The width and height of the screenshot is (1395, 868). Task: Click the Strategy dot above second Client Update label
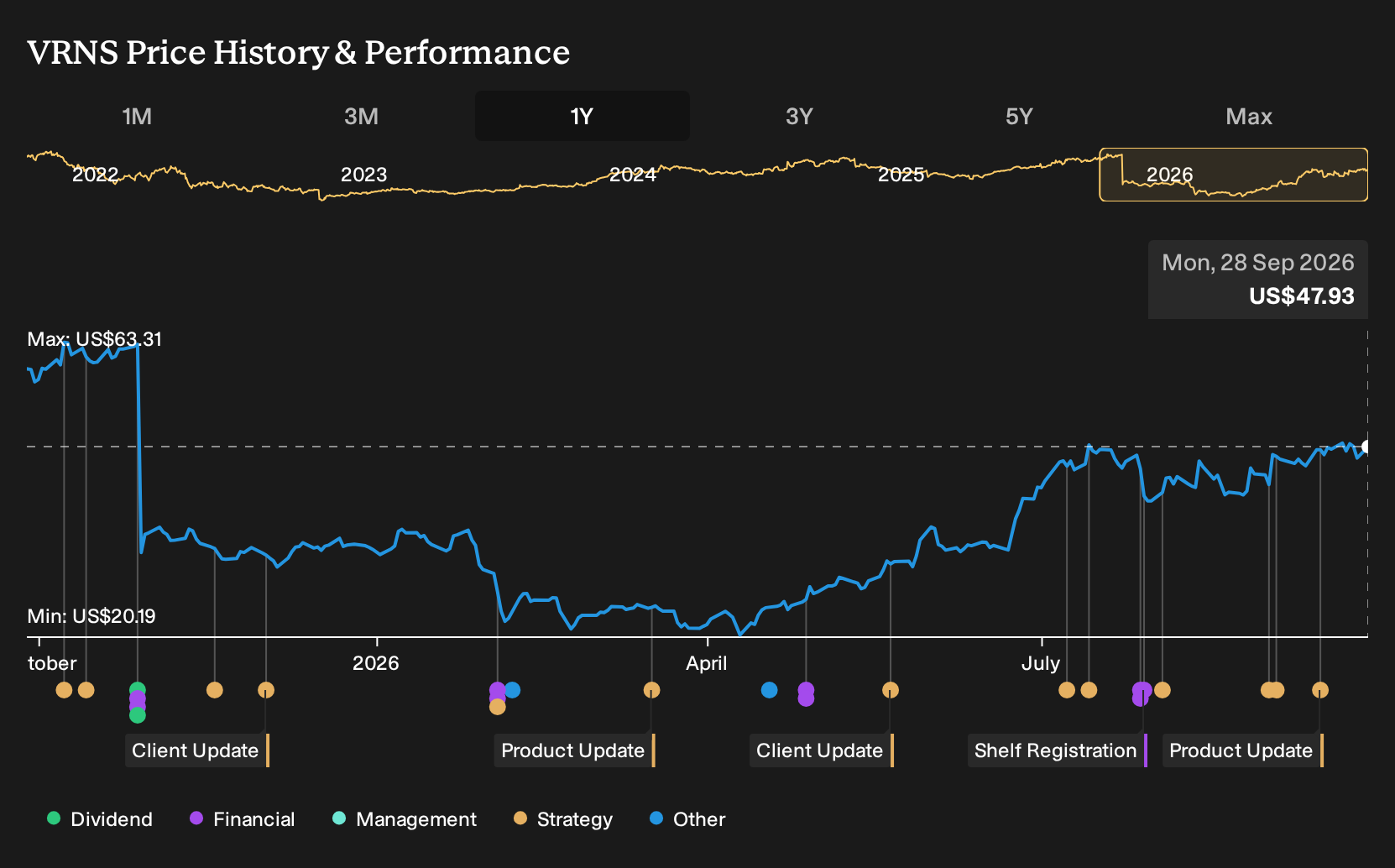pyautogui.click(x=891, y=690)
